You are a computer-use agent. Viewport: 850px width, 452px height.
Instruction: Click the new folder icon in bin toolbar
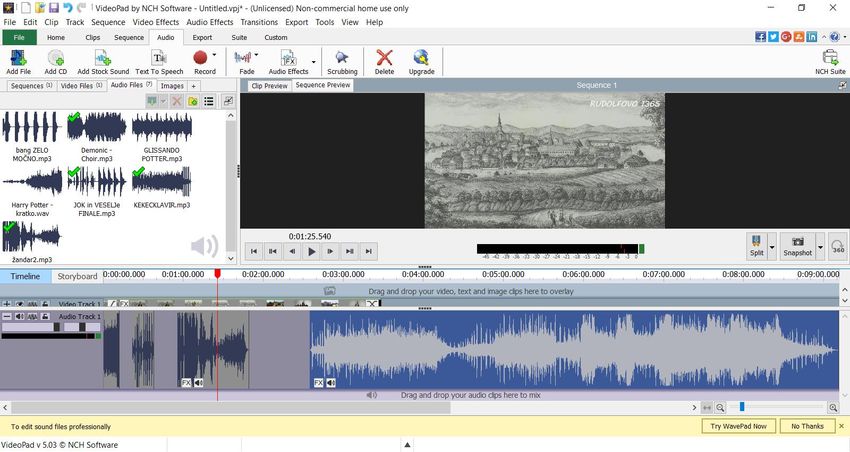(x=192, y=101)
